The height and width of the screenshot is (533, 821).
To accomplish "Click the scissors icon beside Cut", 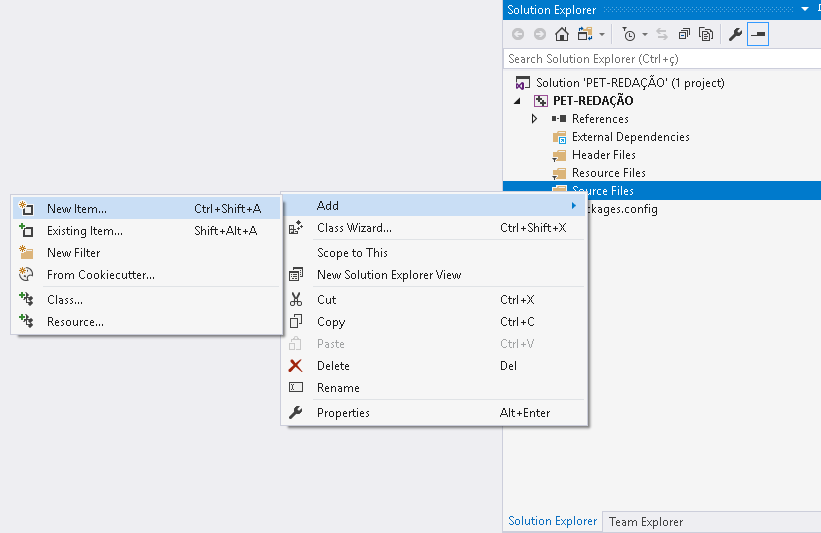I will point(296,300).
